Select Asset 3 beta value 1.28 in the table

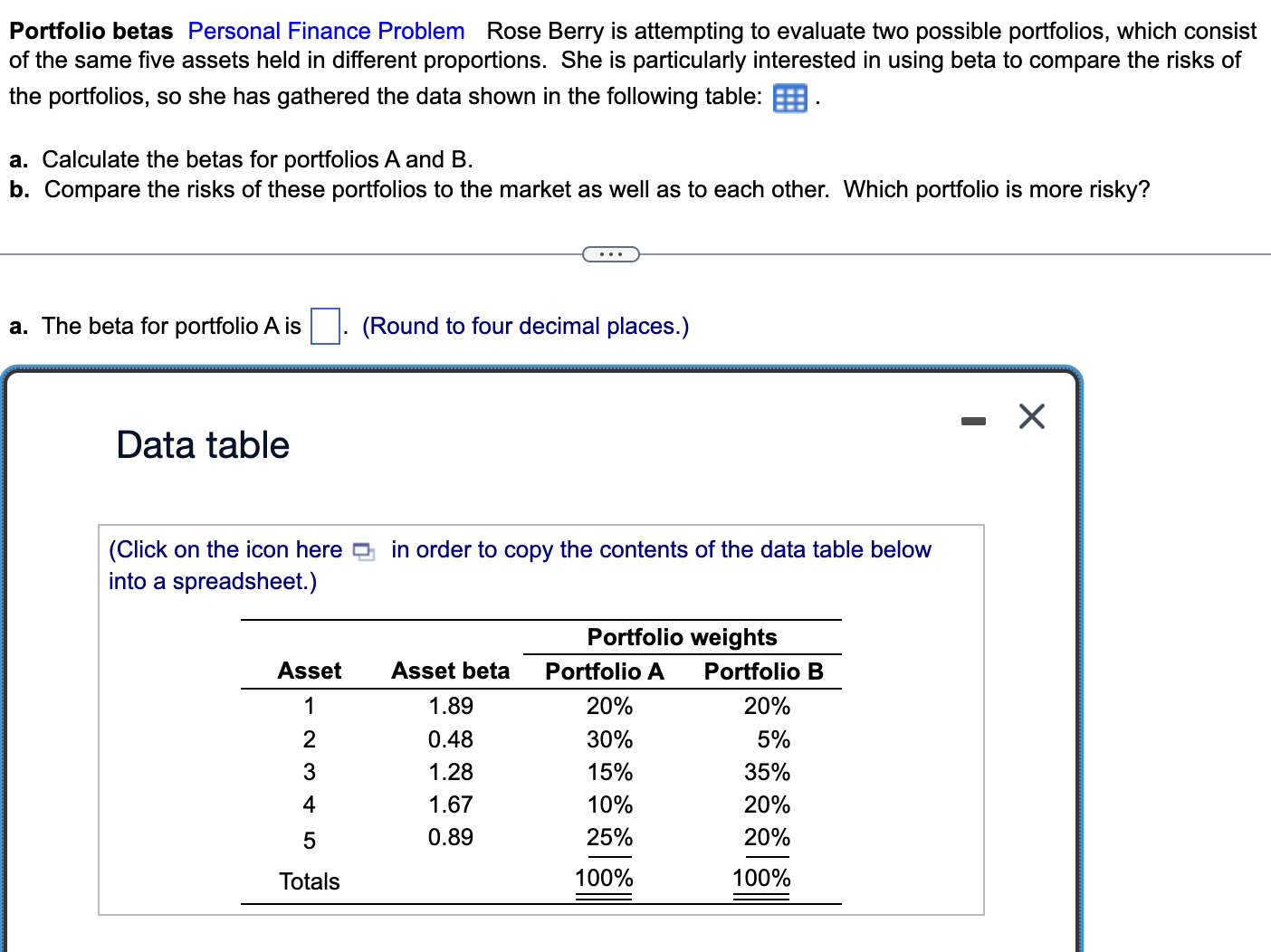click(x=450, y=772)
